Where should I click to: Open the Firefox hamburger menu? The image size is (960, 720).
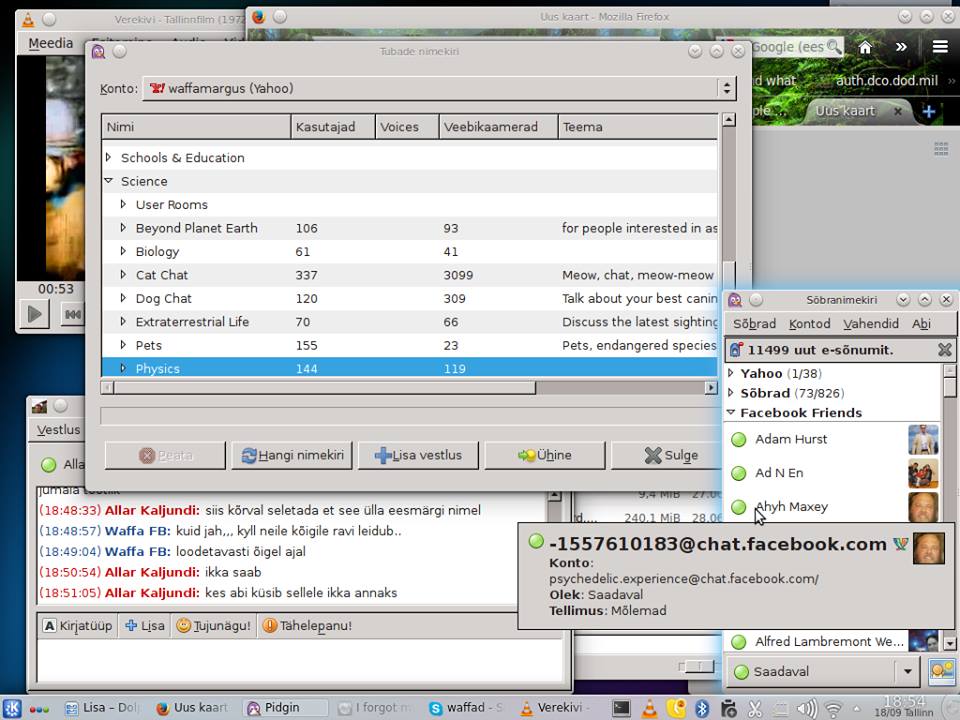pyautogui.click(x=940, y=47)
